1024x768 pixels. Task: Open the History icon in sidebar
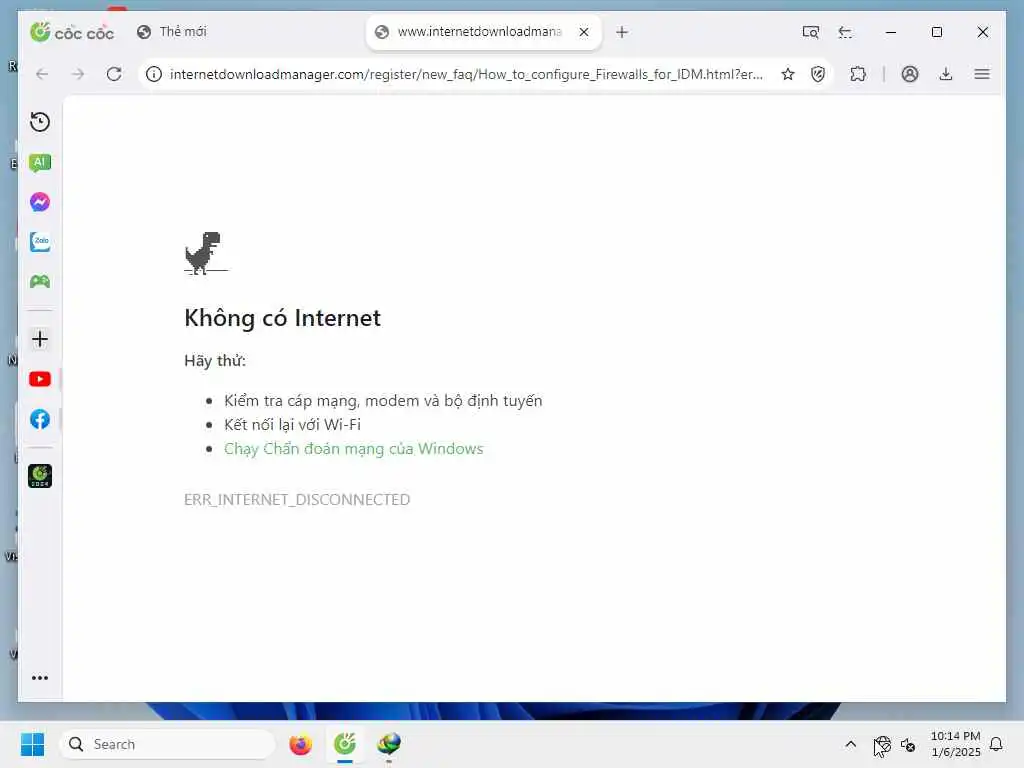(x=40, y=122)
